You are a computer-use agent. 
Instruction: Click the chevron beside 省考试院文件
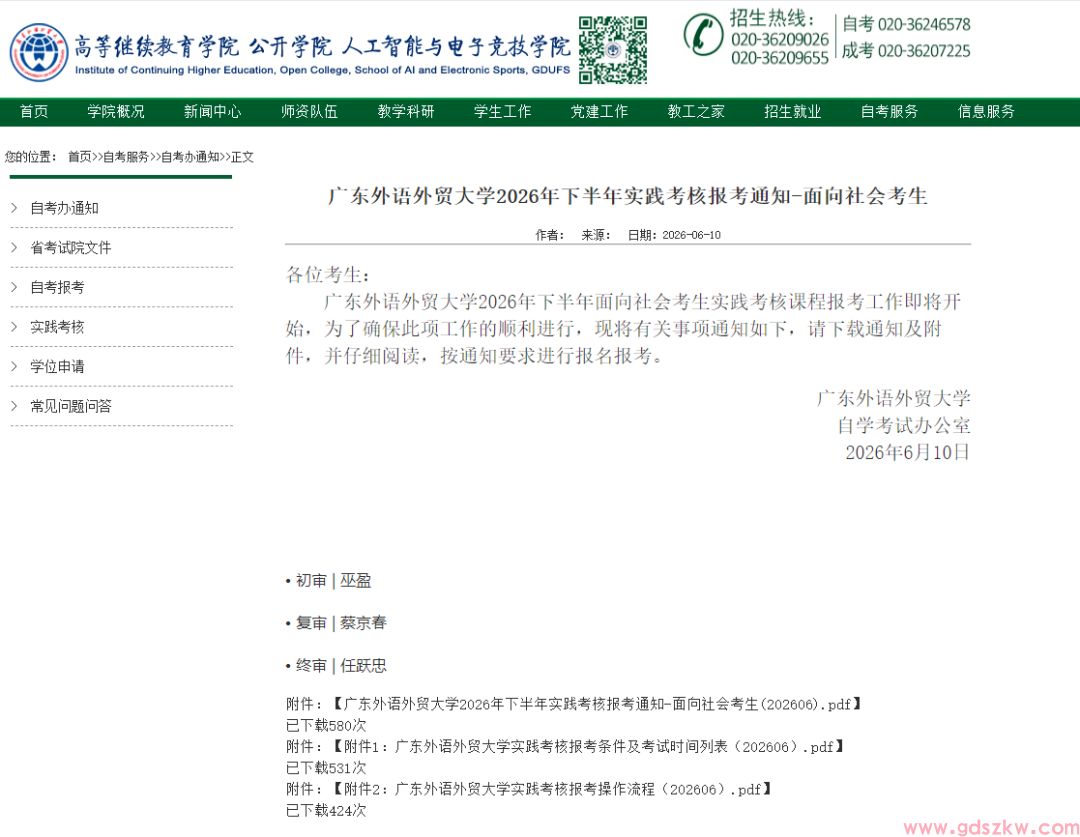coord(14,247)
